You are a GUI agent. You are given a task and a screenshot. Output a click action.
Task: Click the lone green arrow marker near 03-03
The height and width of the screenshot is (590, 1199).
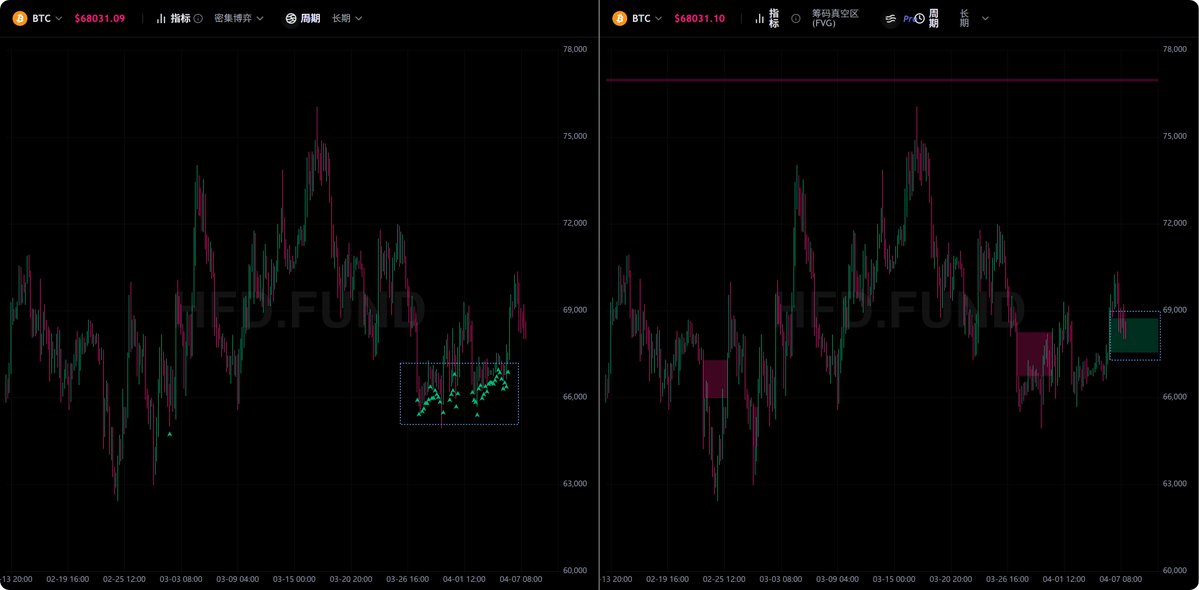(x=170, y=434)
